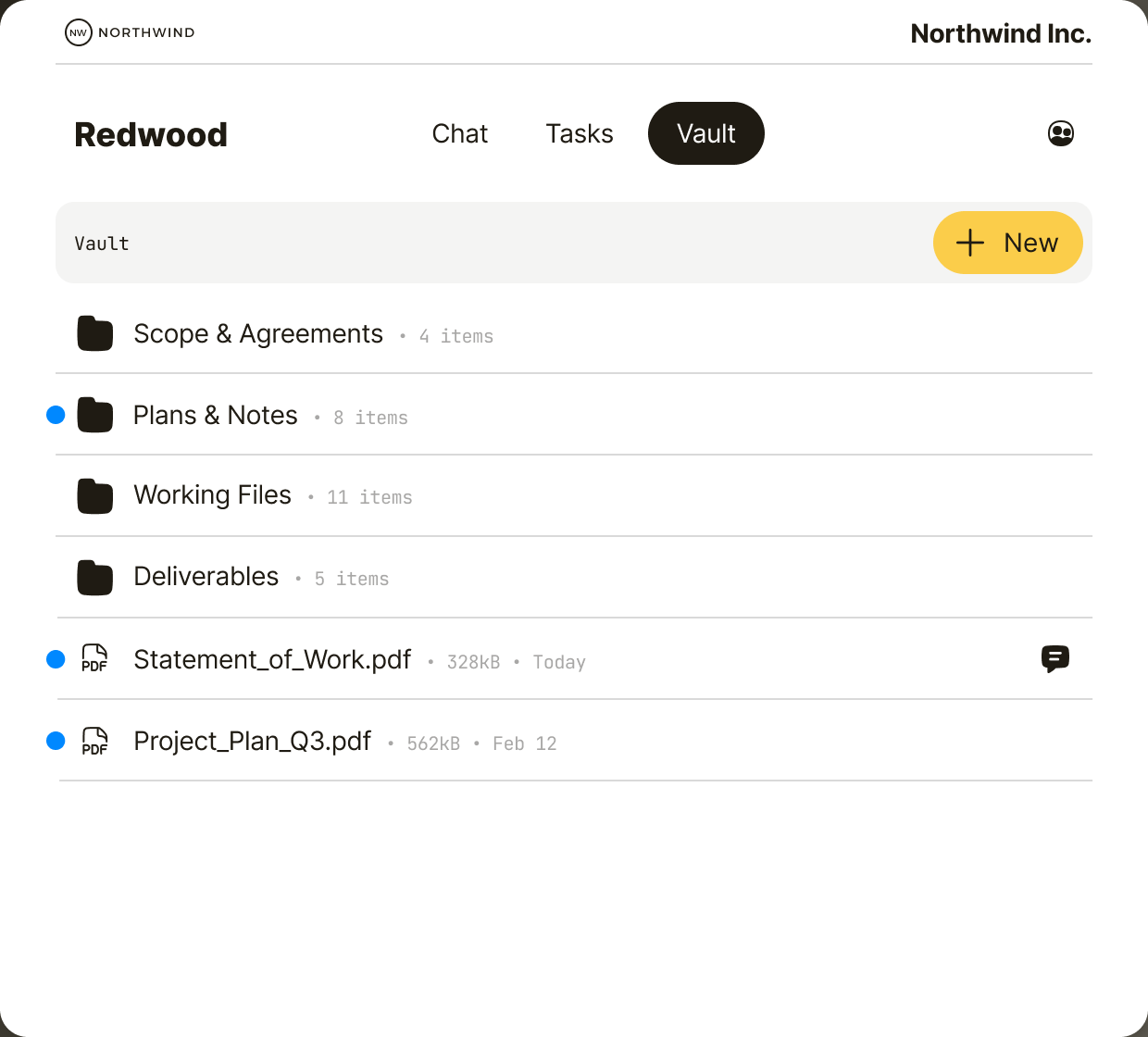The height and width of the screenshot is (1037, 1148).
Task: Click the plus icon inside the New button
Action: click(968, 243)
